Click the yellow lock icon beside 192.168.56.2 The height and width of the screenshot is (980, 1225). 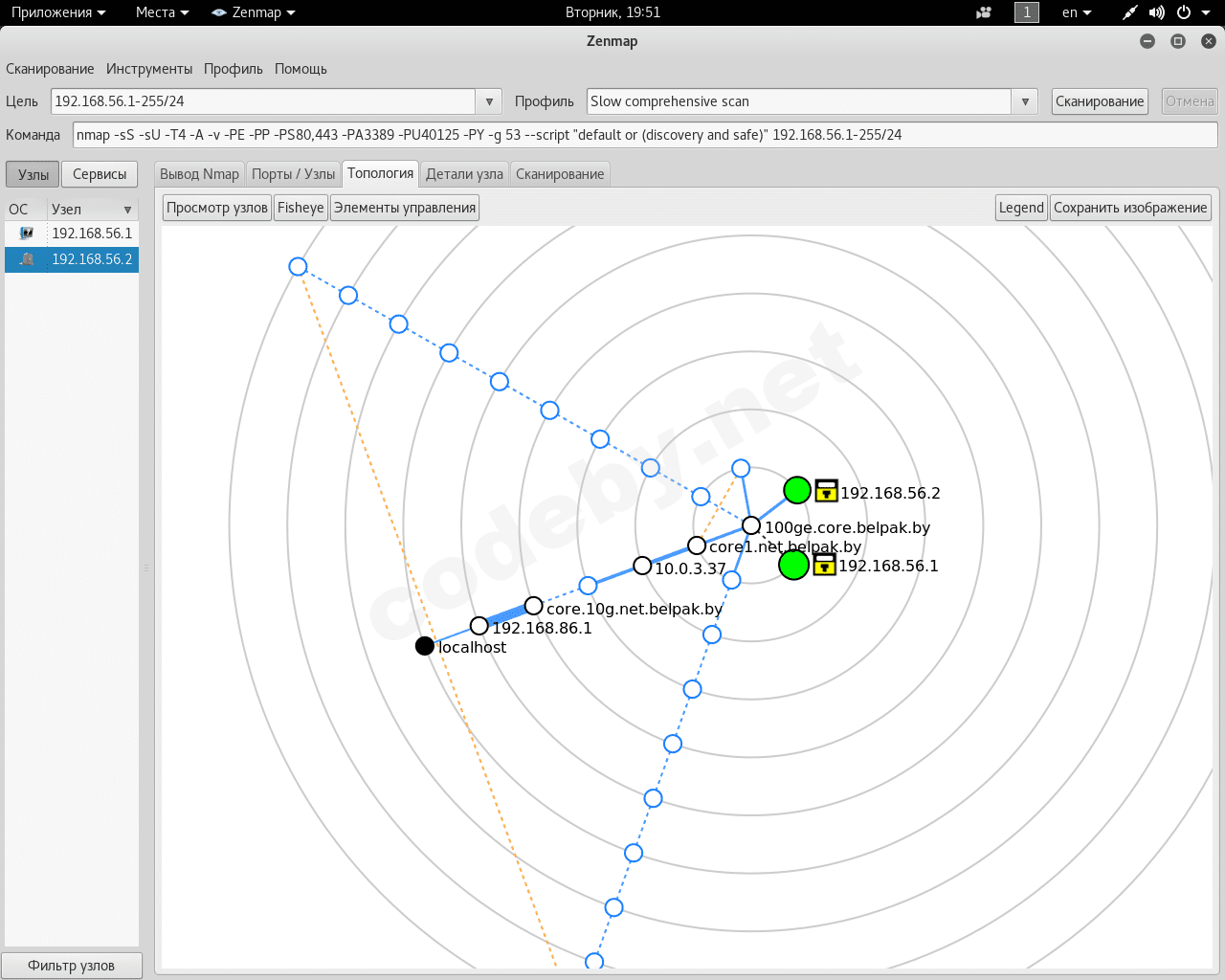pyautogui.click(x=826, y=491)
